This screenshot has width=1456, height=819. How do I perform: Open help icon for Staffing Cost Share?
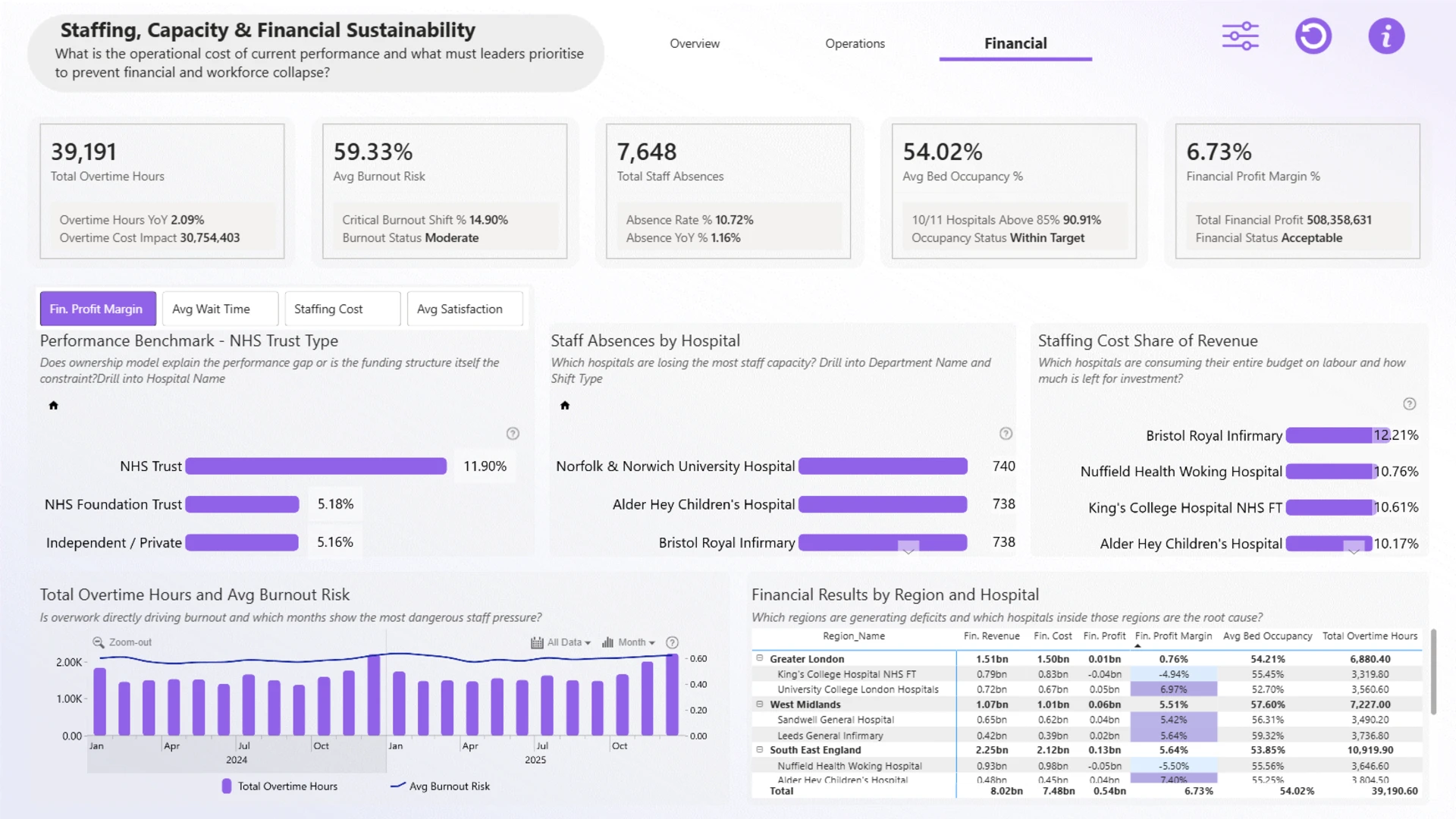(1409, 404)
